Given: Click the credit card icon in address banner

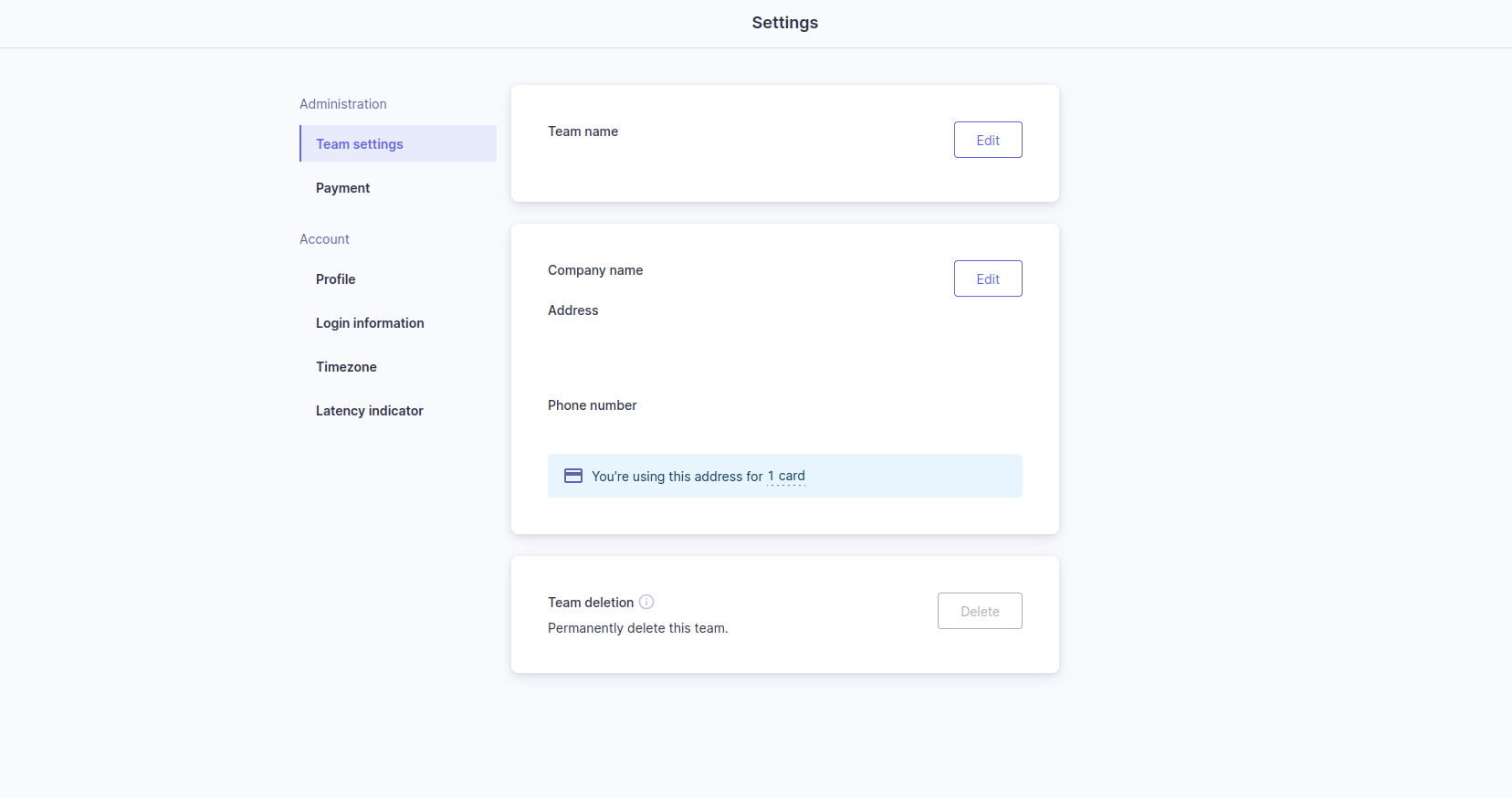Looking at the screenshot, I should 573,476.
